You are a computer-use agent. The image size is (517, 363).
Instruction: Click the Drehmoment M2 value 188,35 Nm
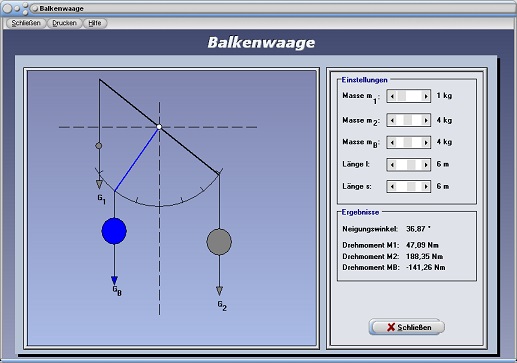(424, 257)
